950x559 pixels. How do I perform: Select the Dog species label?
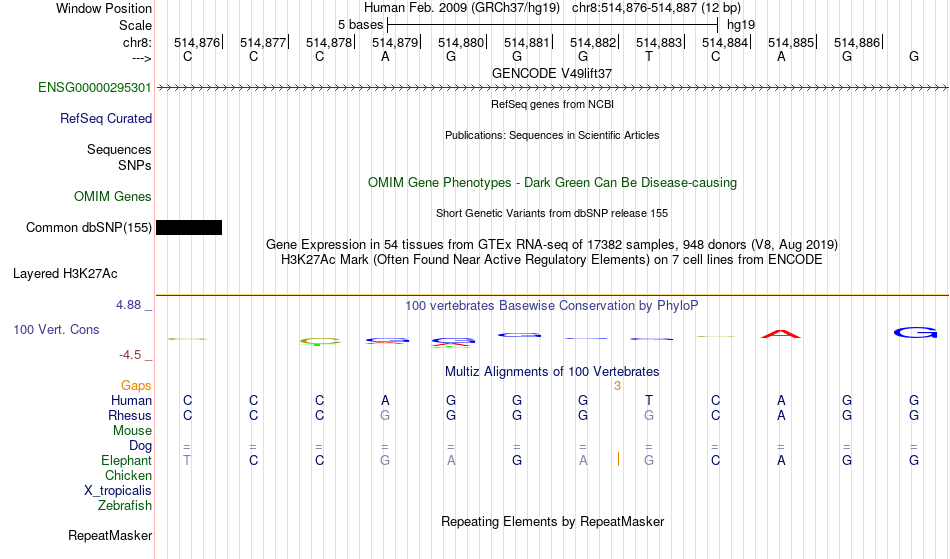click(x=140, y=446)
